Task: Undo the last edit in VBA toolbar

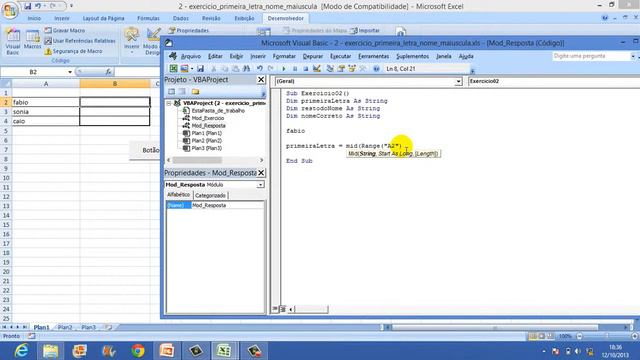Action: tap(260, 69)
